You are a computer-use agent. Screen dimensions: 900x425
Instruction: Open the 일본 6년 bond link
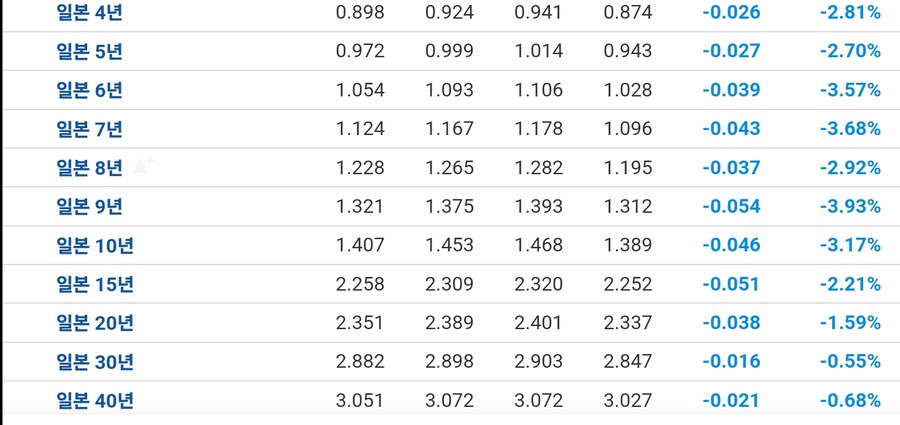point(90,90)
